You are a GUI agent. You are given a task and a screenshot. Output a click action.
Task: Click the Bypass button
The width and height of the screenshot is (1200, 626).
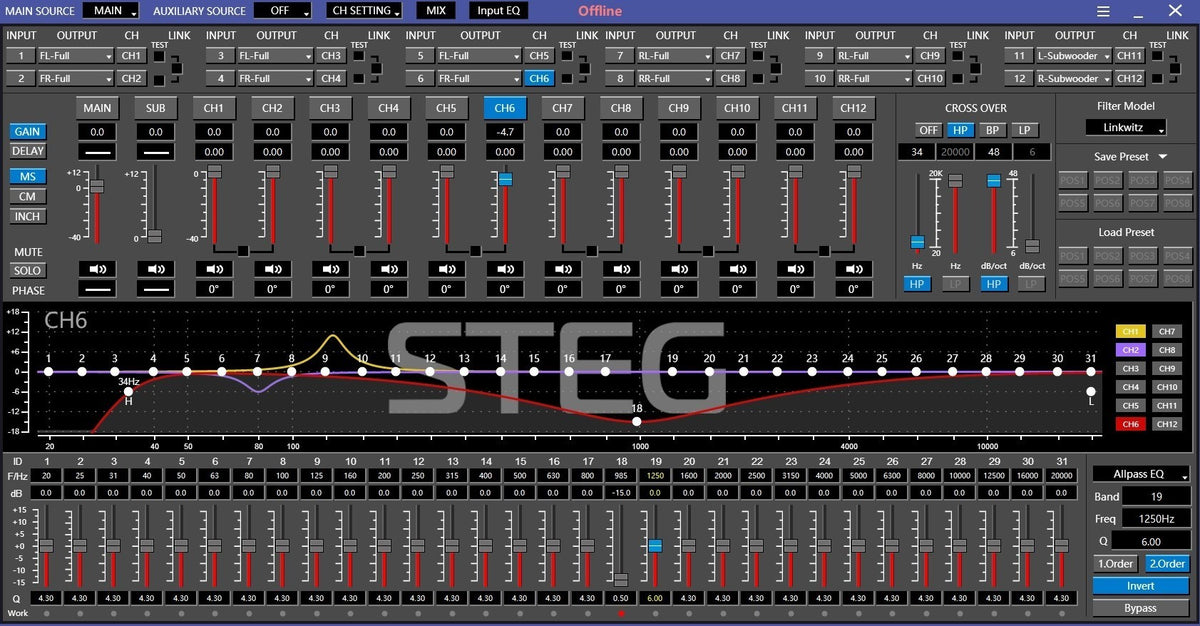coord(1140,608)
